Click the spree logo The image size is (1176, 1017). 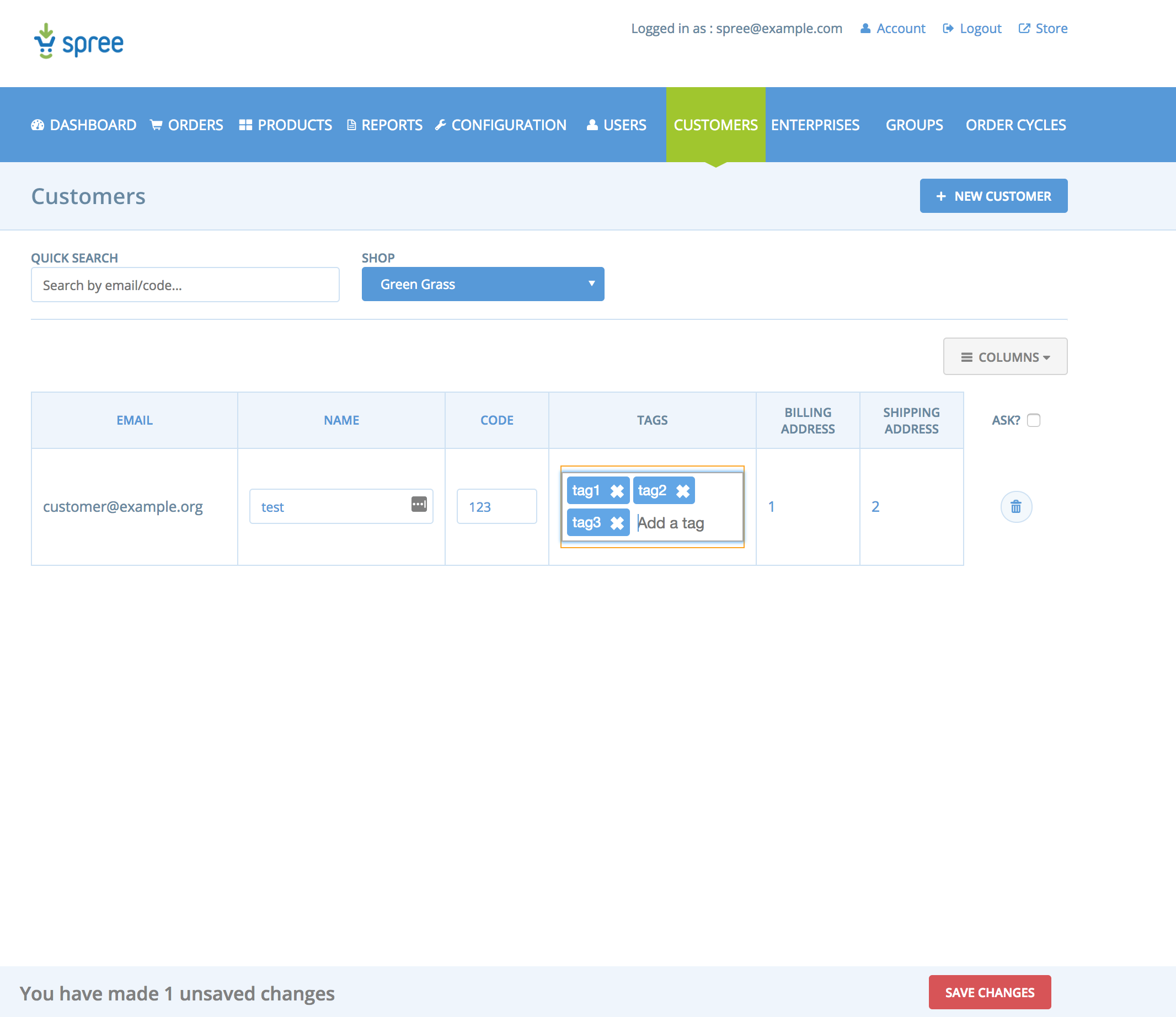(78, 41)
